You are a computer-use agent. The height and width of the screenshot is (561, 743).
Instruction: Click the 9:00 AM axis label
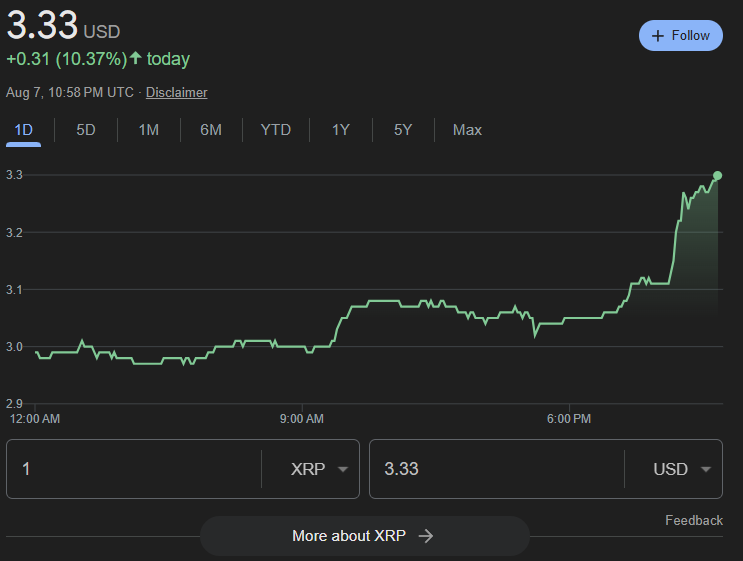(x=302, y=419)
